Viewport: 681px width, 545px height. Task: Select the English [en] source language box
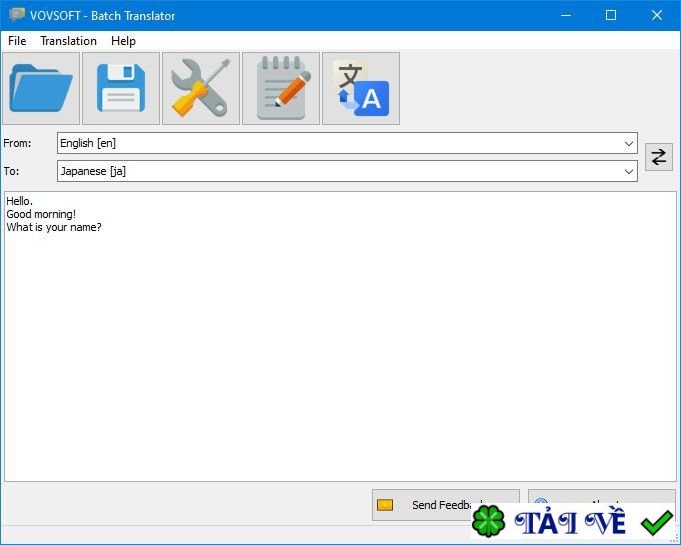pos(347,143)
